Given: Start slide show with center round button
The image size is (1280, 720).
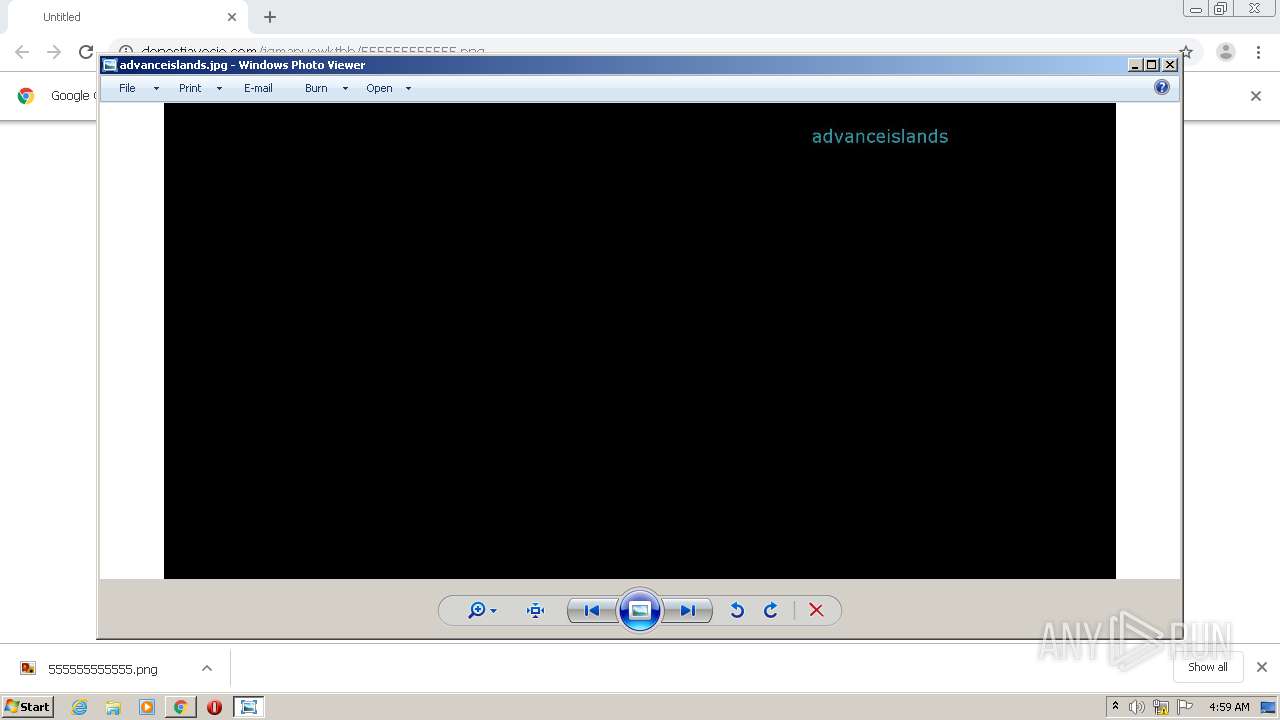Looking at the screenshot, I should tap(640, 610).
